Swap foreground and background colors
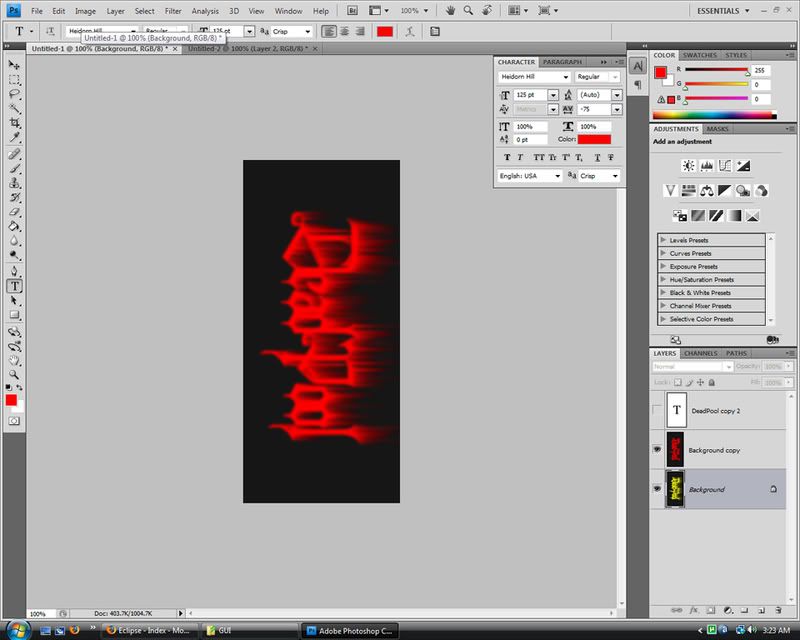 [x=19, y=388]
